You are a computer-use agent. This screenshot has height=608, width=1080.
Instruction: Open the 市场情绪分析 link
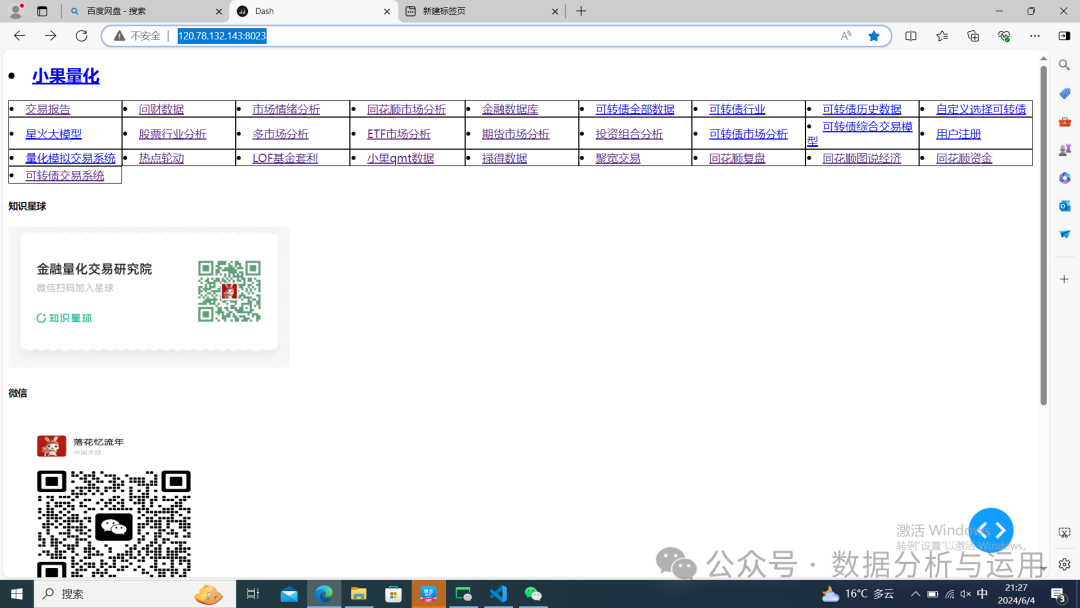pos(286,109)
